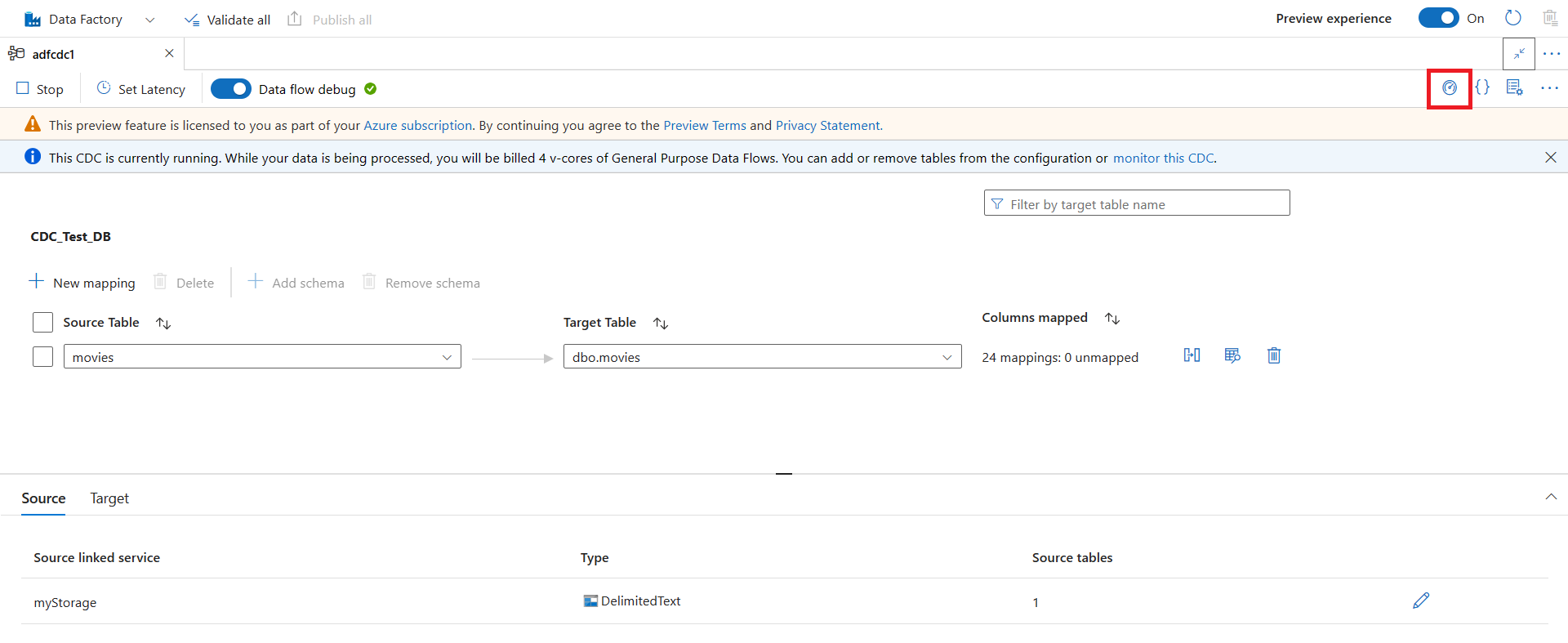Check the movies row checkbox
The image size is (1568, 643).
43,357
